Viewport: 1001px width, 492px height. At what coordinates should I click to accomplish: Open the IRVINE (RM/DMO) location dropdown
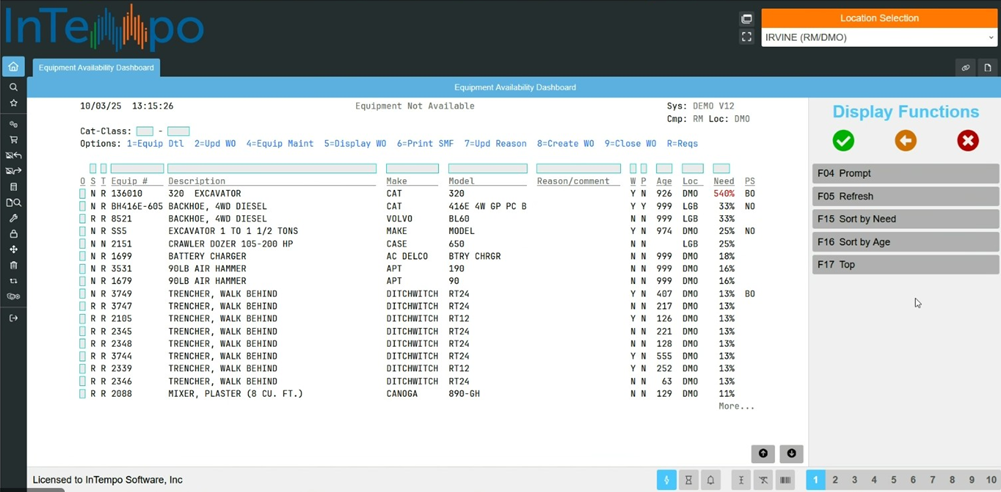[878, 38]
